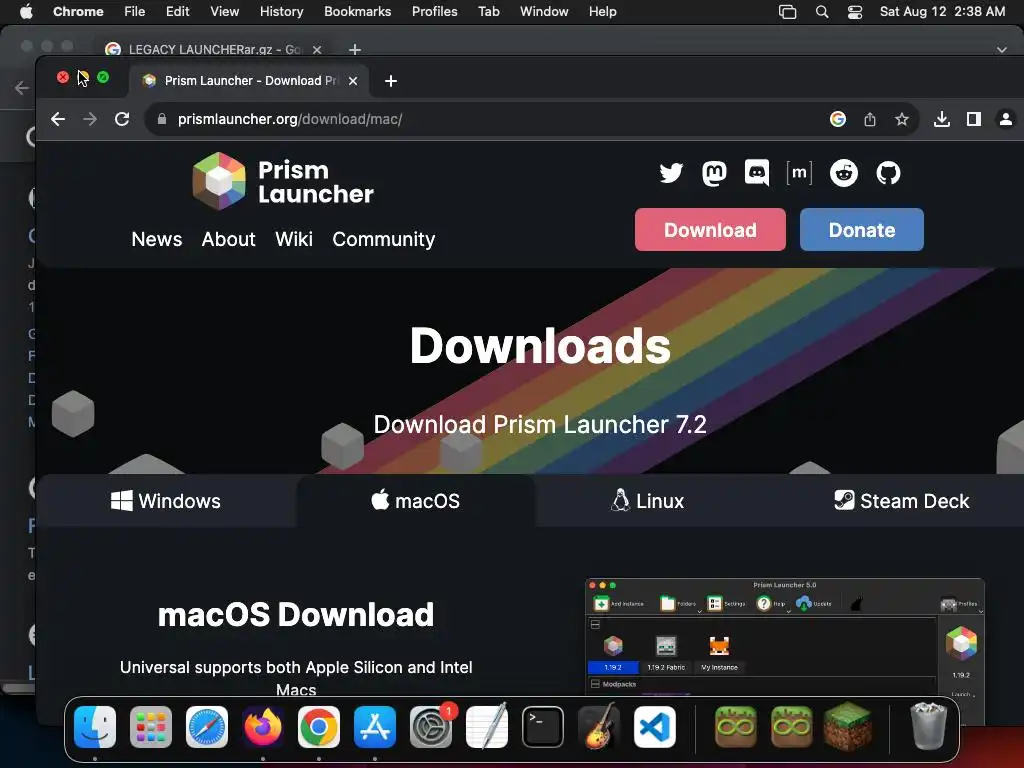
Task: Select the macOS download tab
Action: tap(415, 501)
